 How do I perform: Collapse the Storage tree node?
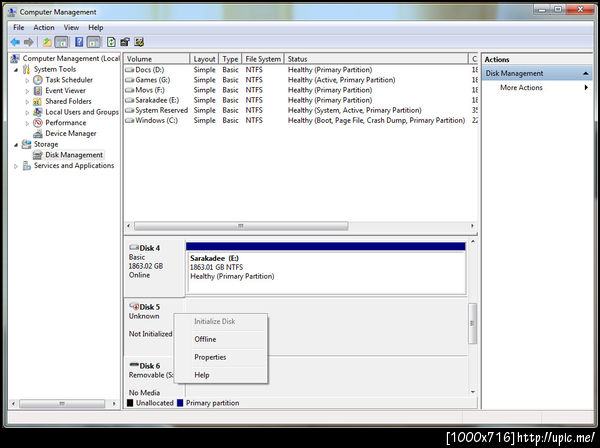16,145
